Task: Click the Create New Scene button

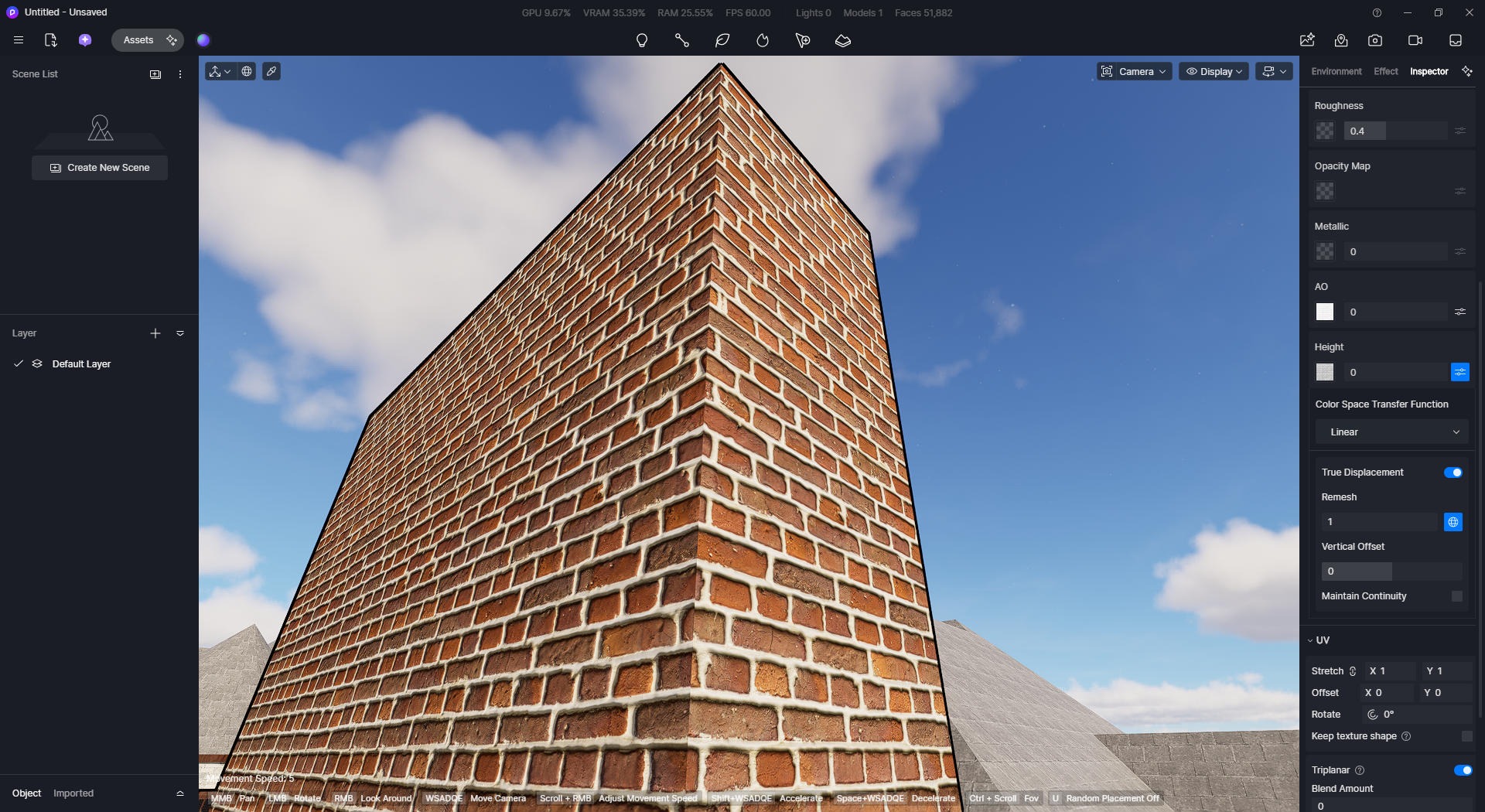Action: tap(100, 168)
